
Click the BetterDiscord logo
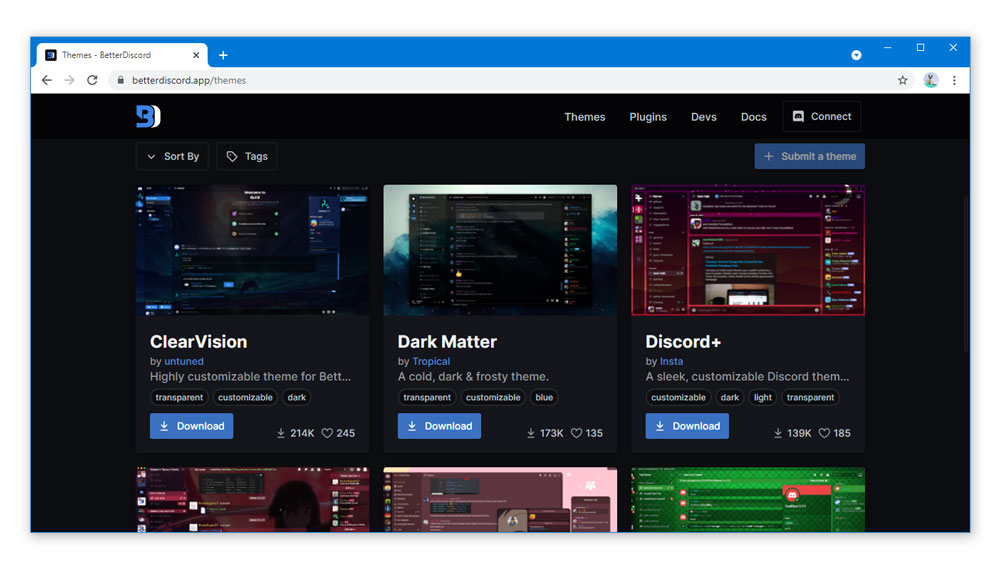[148, 117]
